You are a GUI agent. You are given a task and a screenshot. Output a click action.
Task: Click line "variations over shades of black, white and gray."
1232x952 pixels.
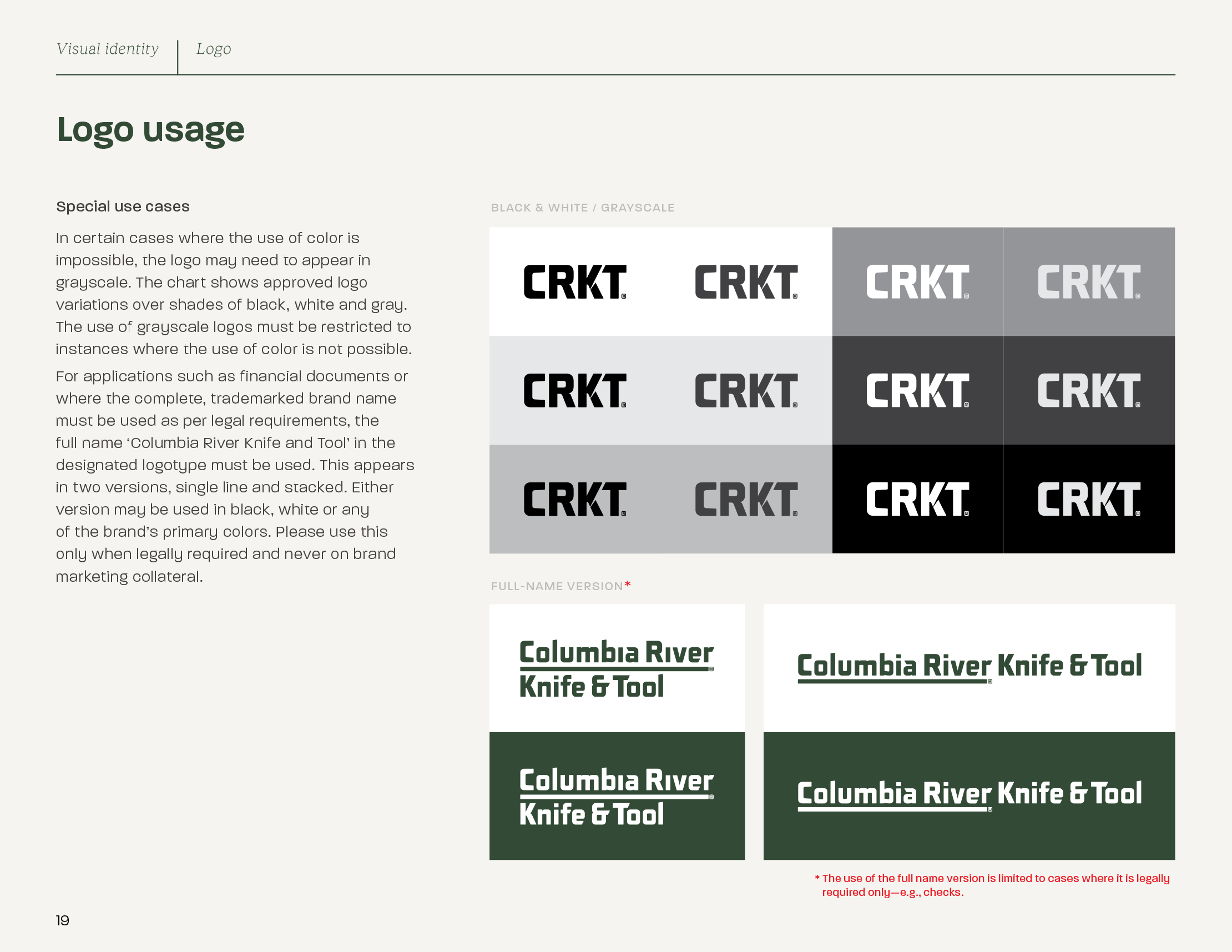(231, 305)
